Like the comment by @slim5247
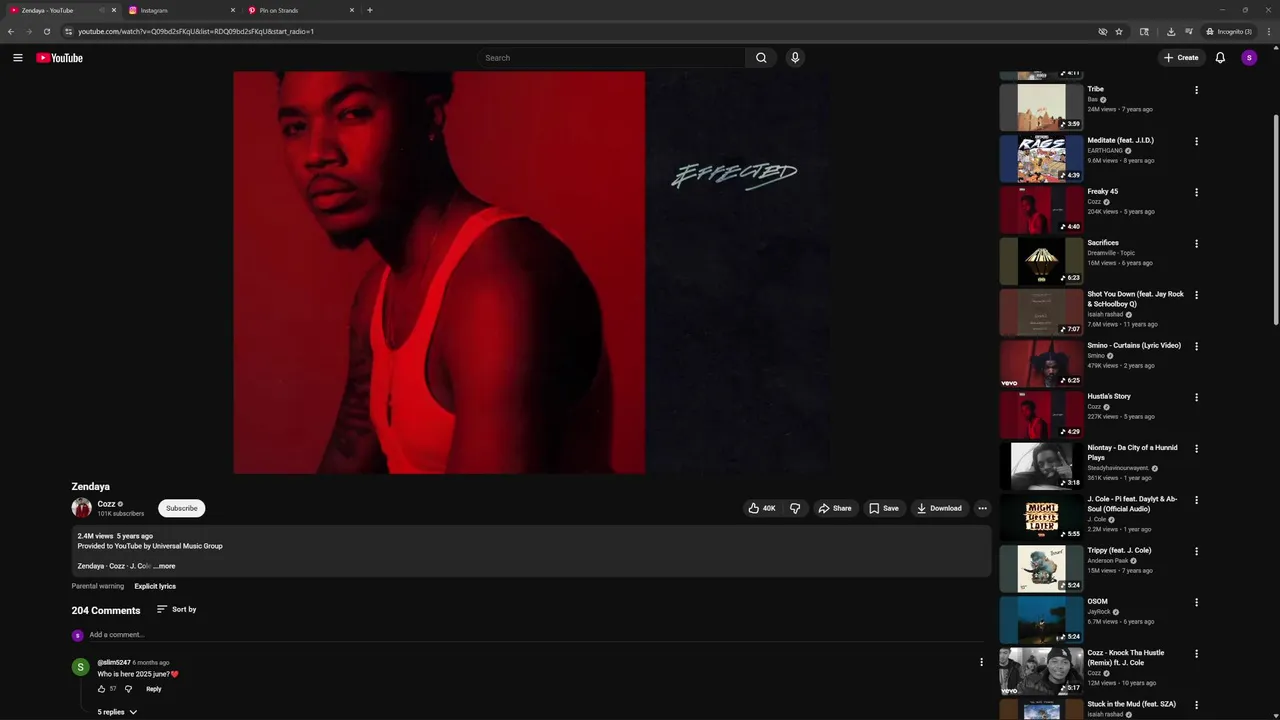This screenshot has width=1280, height=720. [x=101, y=689]
